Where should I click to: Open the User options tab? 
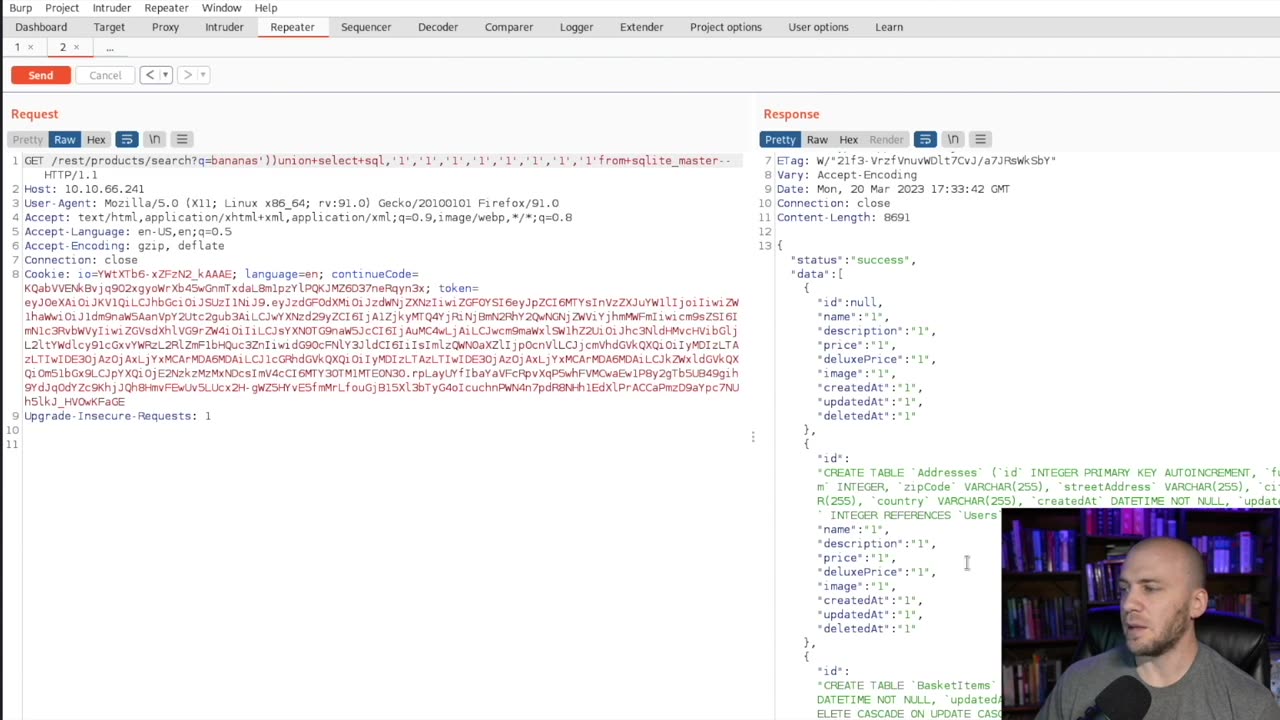point(818,27)
